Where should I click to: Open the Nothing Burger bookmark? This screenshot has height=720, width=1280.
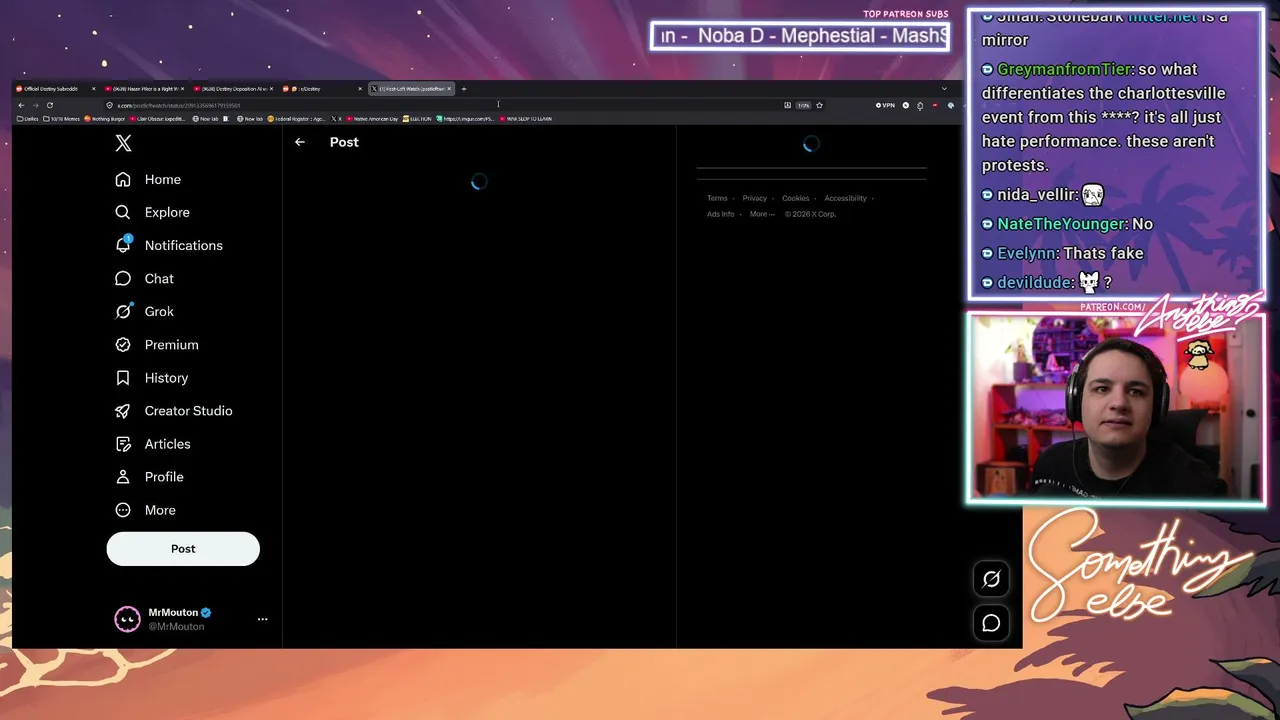105,119
